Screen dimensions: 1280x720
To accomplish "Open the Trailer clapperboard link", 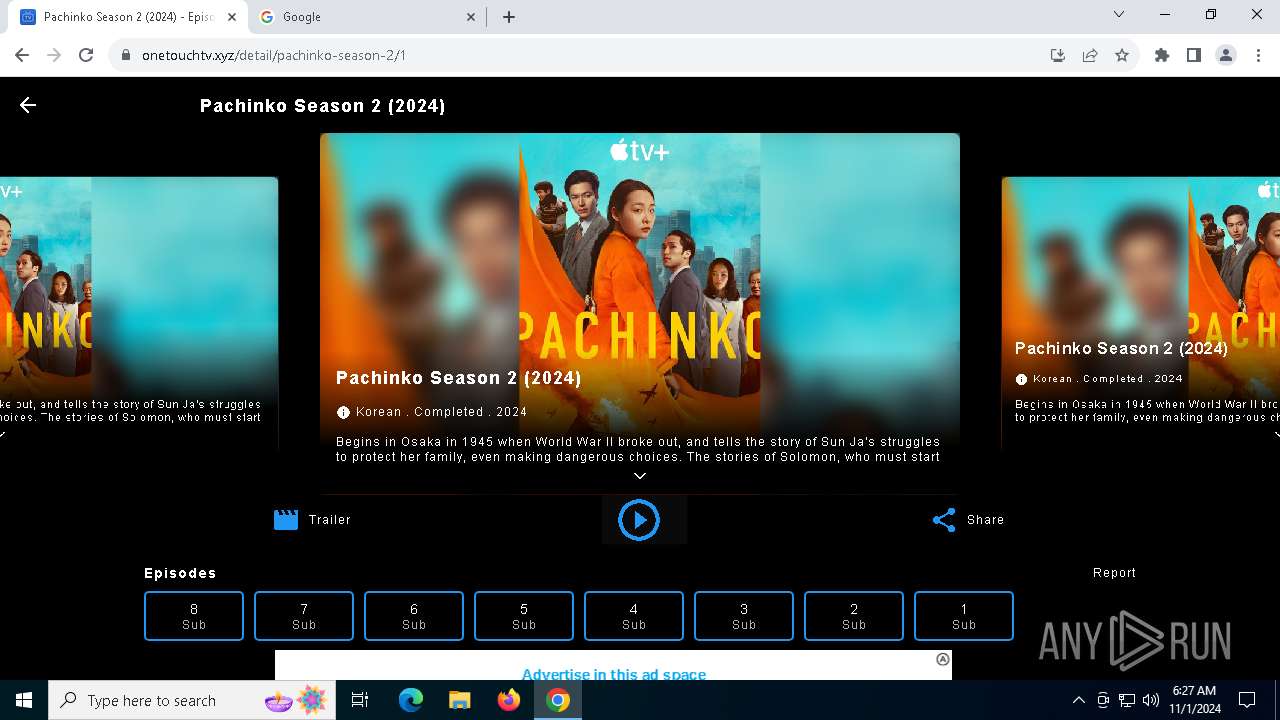I will point(312,520).
